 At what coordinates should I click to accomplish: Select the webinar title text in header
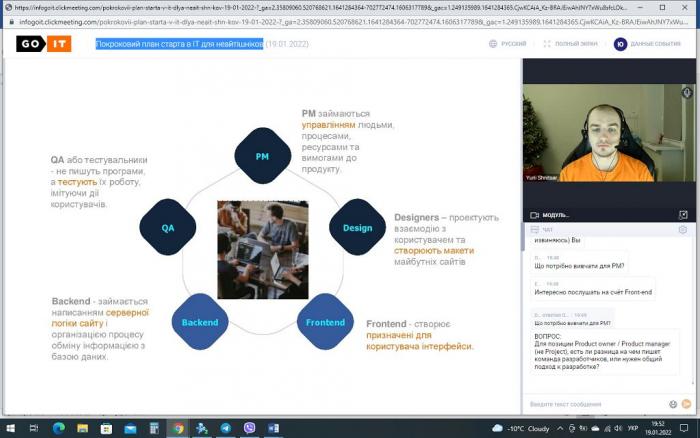180,44
